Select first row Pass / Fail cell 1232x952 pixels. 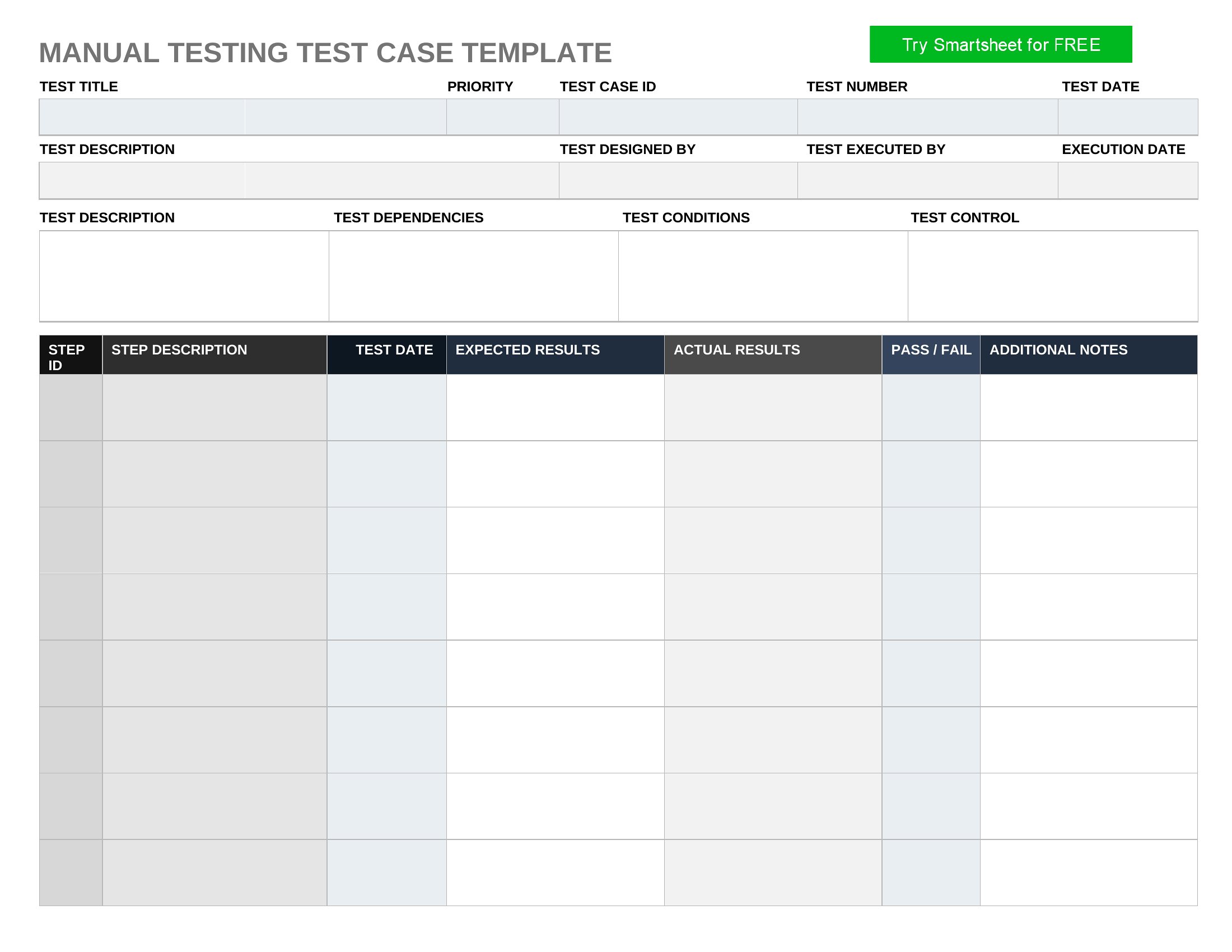(931, 407)
